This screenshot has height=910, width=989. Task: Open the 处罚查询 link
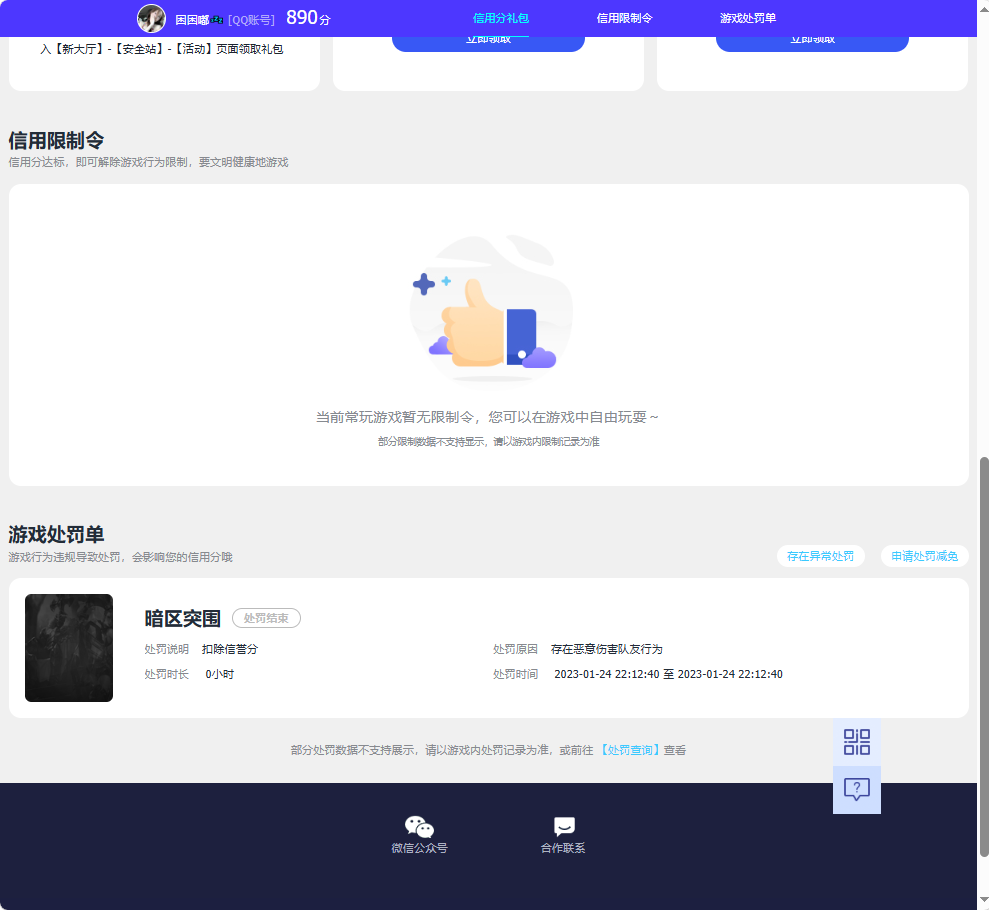click(629, 750)
